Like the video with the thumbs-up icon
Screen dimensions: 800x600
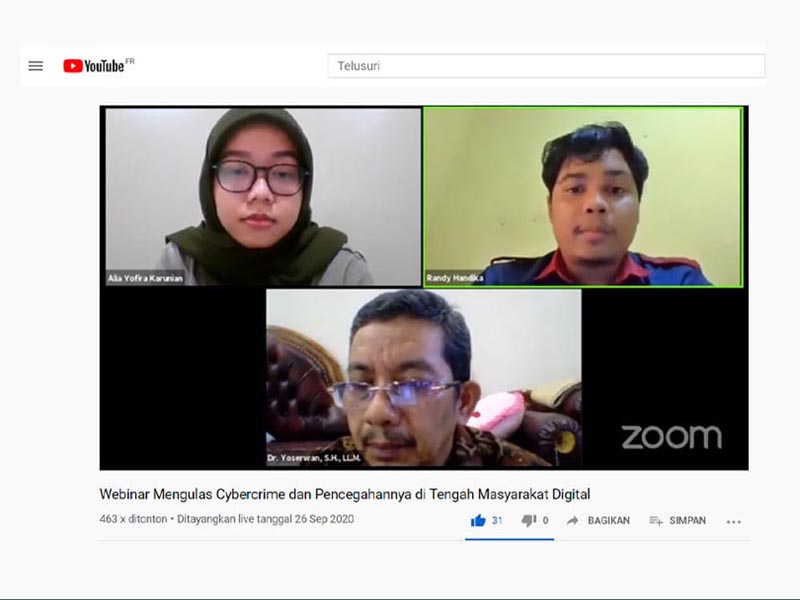478,521
